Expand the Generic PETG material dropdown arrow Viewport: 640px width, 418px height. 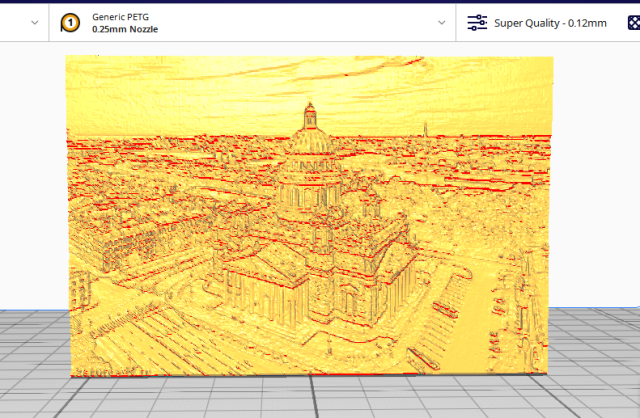click(x=442, y=22)
